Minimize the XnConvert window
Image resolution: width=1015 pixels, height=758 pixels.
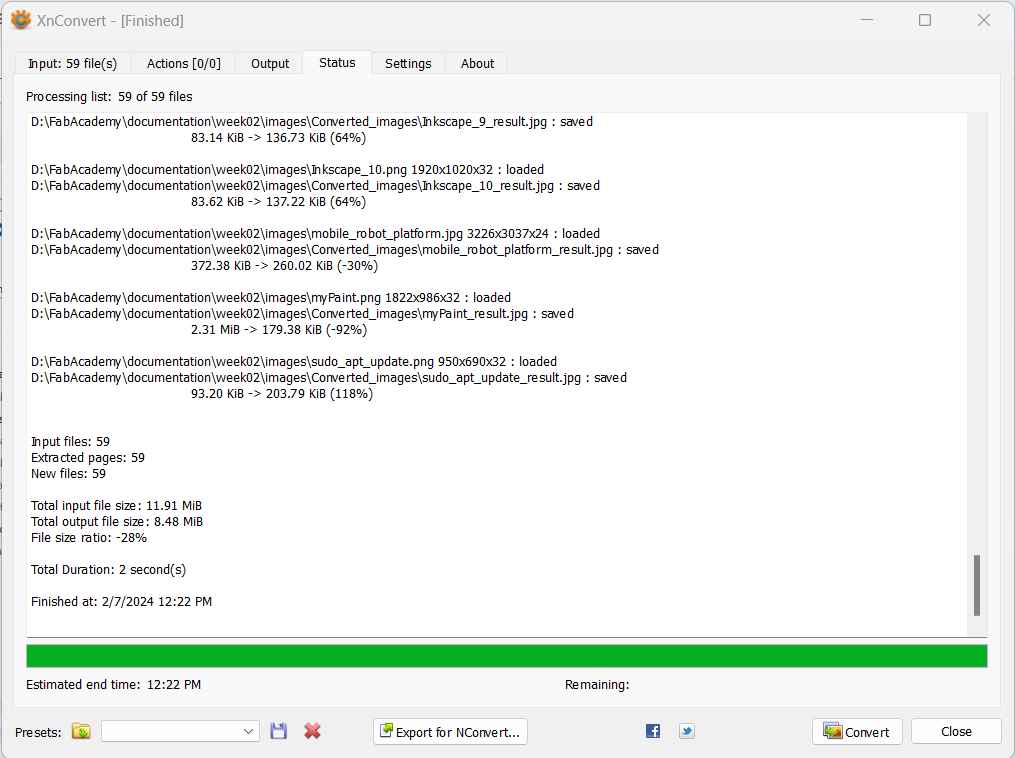(x=867, y=20)
